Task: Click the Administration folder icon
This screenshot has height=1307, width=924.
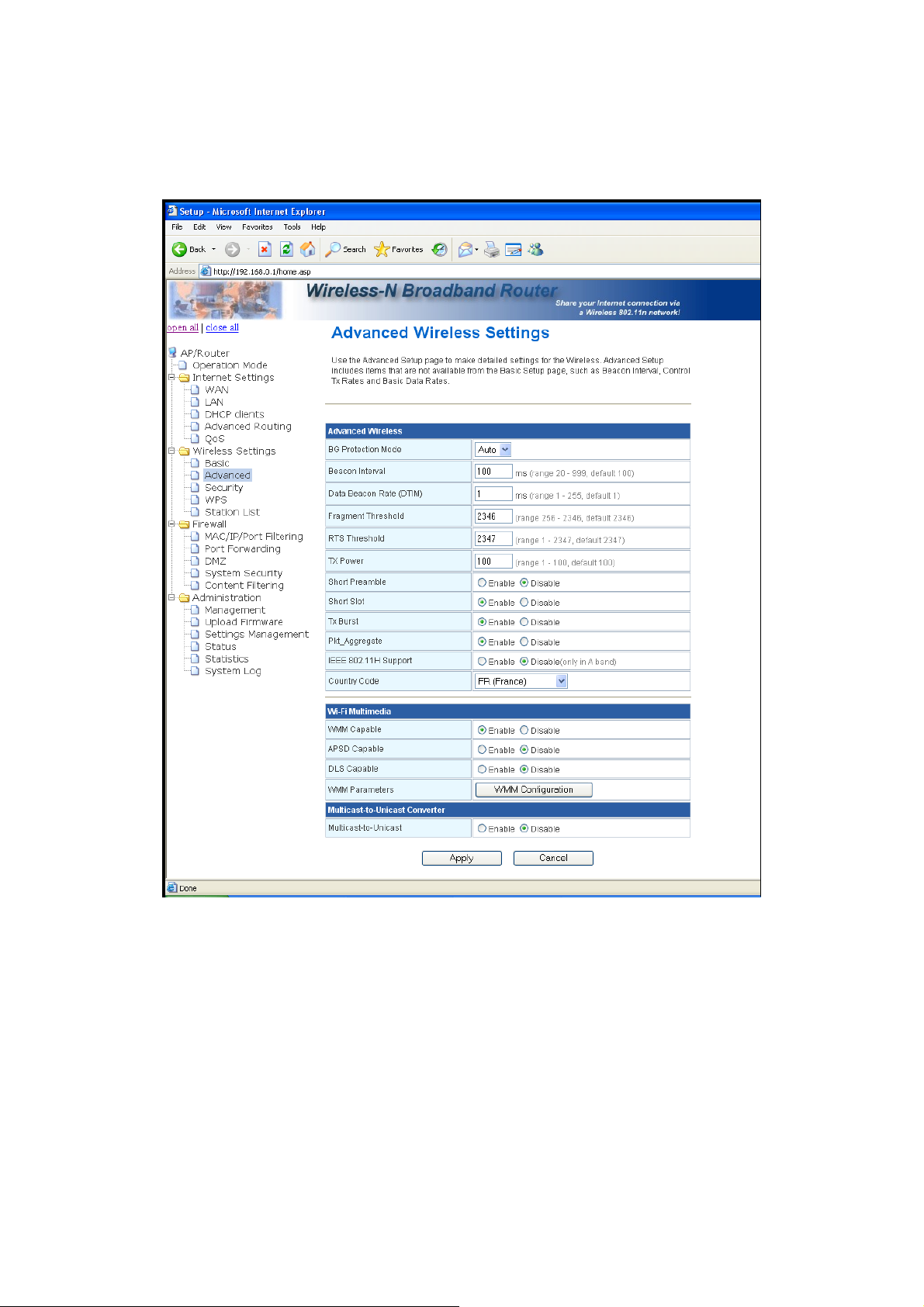Action: [184, 598]
